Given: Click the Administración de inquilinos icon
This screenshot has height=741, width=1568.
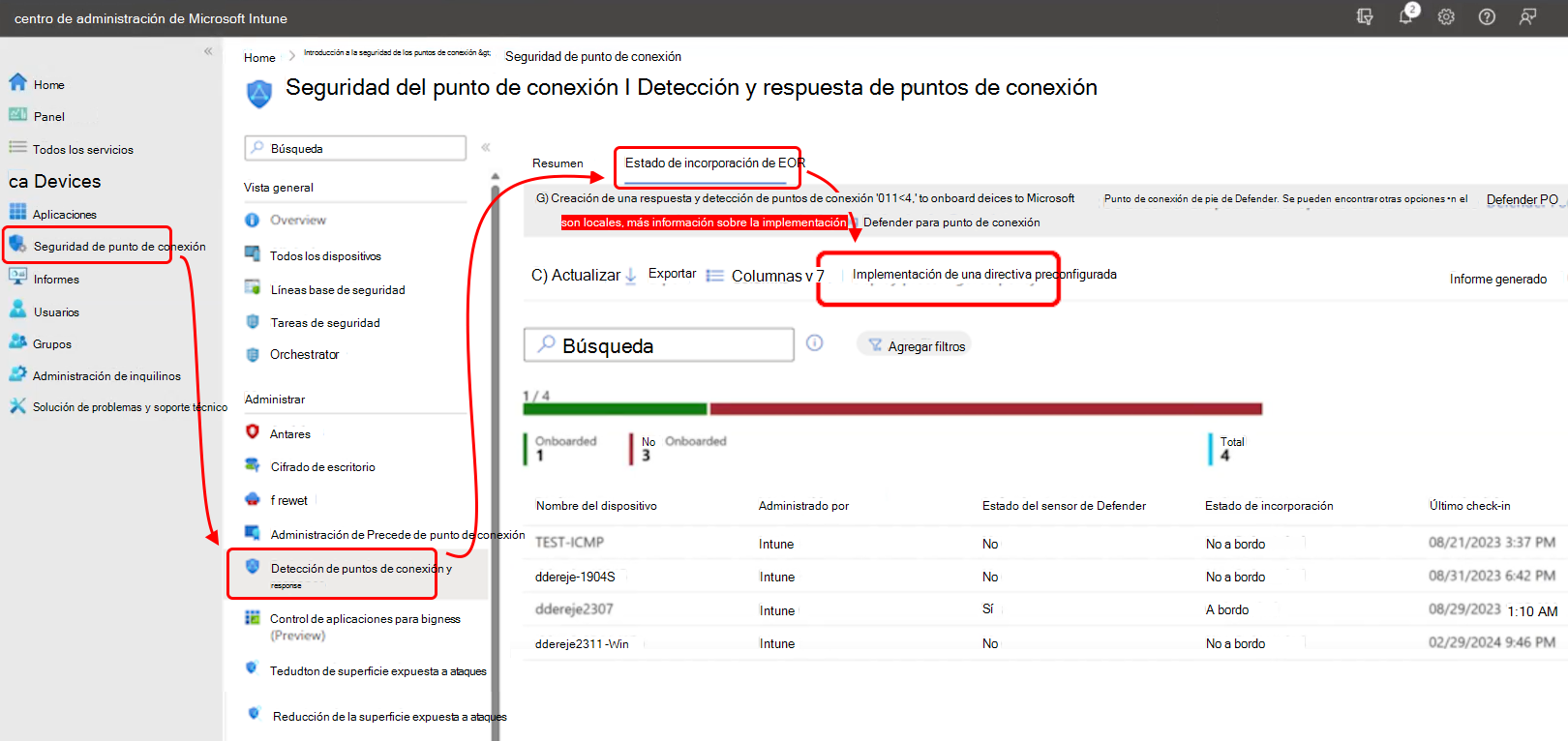Looking at the screenshot, I should pyautogui.click(x=17, y=374).
